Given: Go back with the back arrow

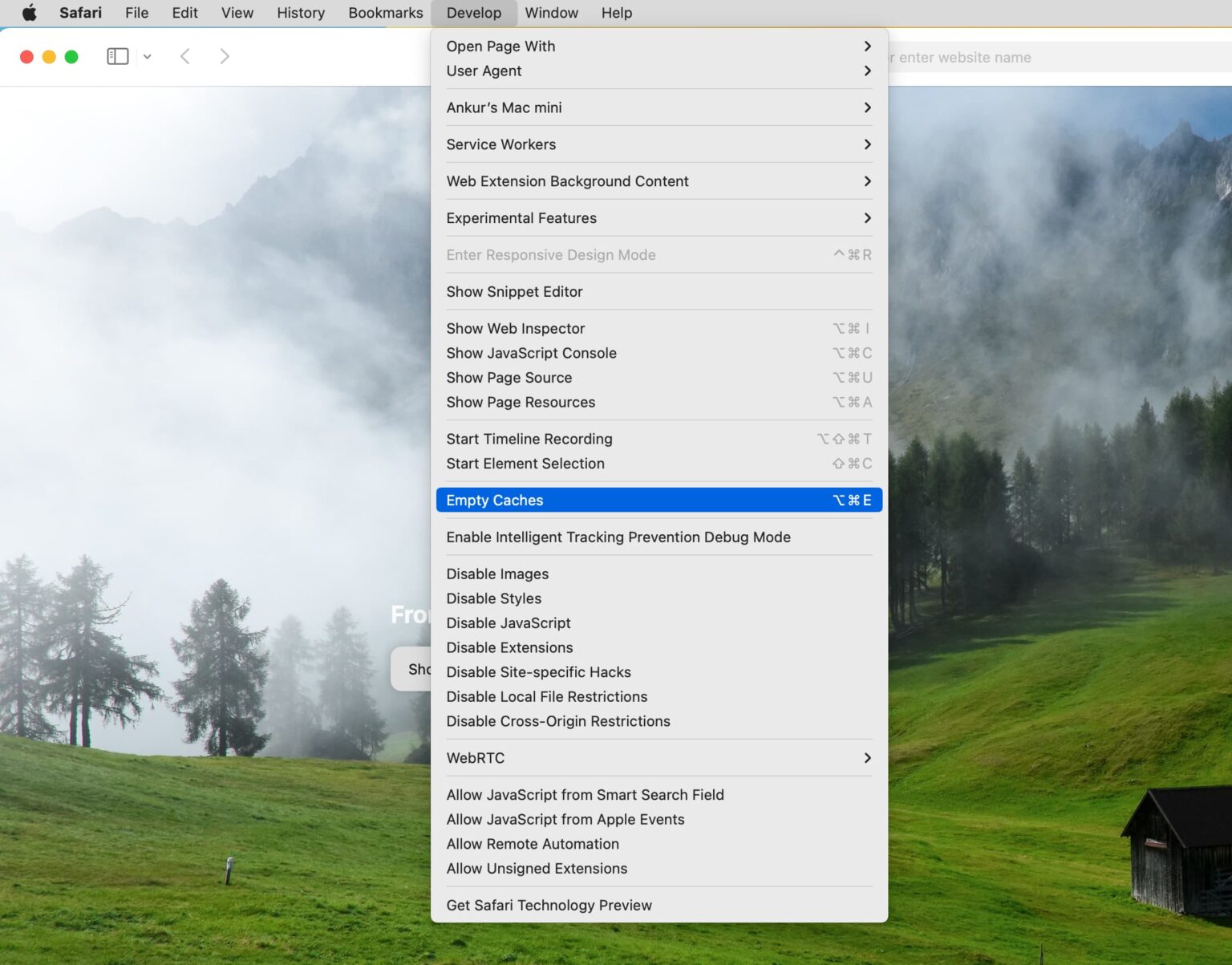Looking at the screenshot, I should click(185, 56).
